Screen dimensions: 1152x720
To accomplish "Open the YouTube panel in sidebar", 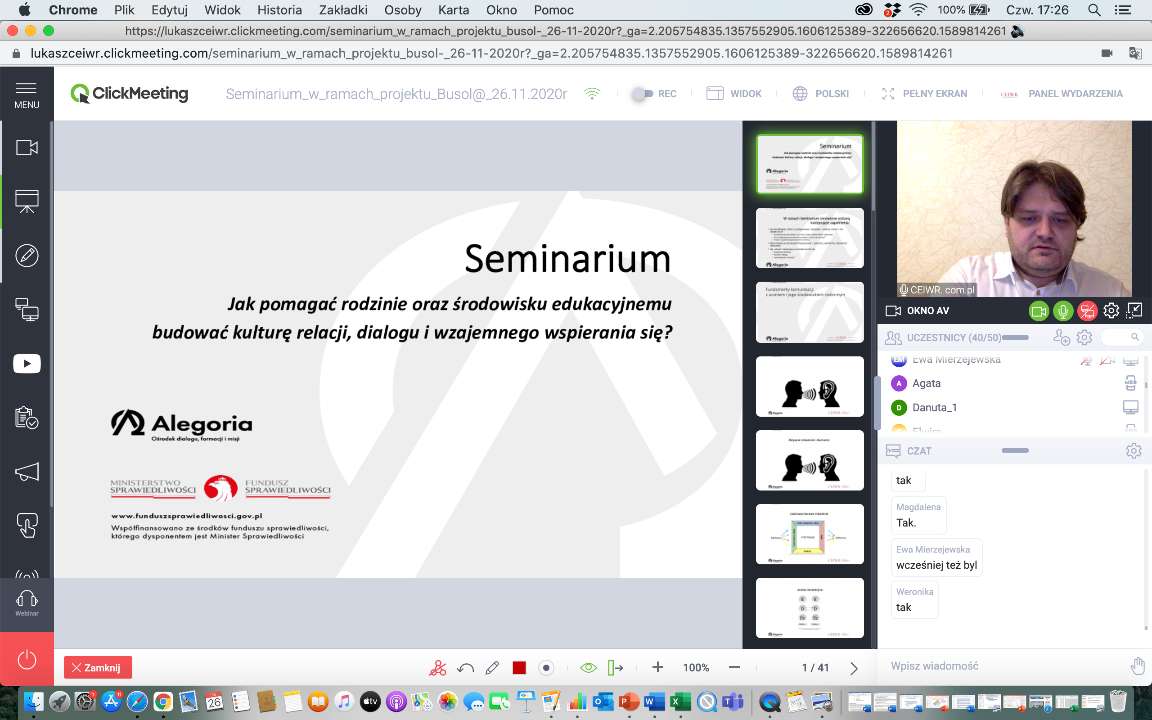I will point(27,364).
